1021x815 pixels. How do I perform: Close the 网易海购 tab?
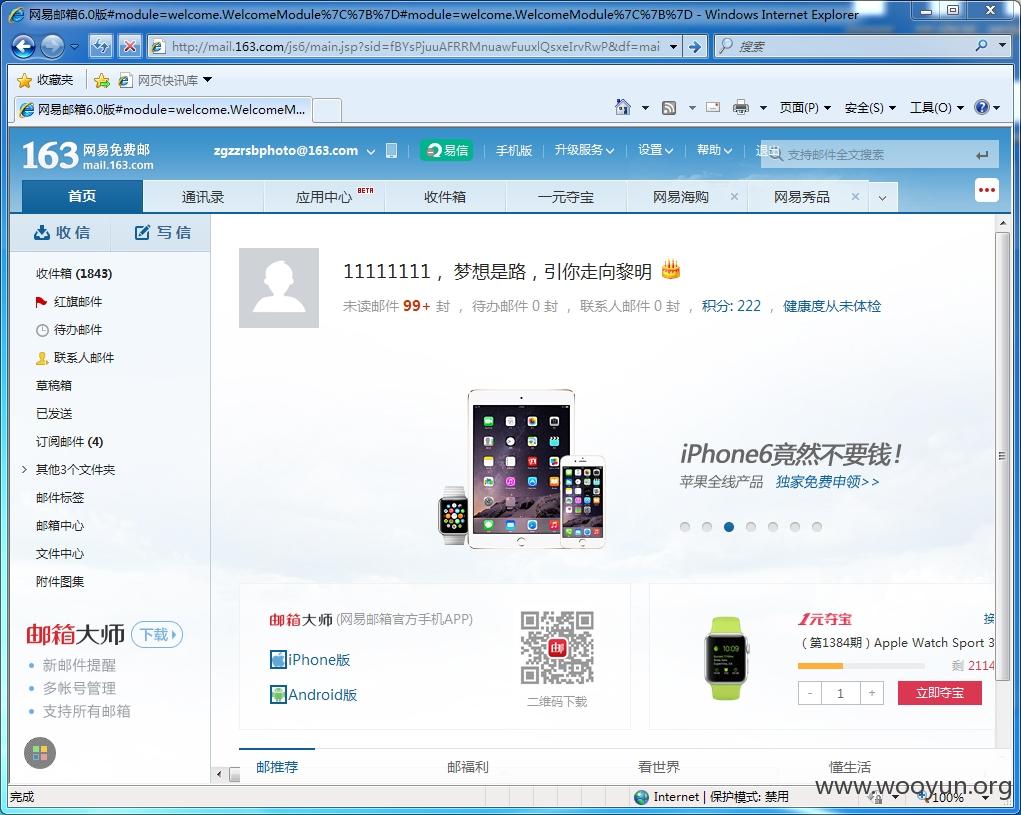[734, 197]
